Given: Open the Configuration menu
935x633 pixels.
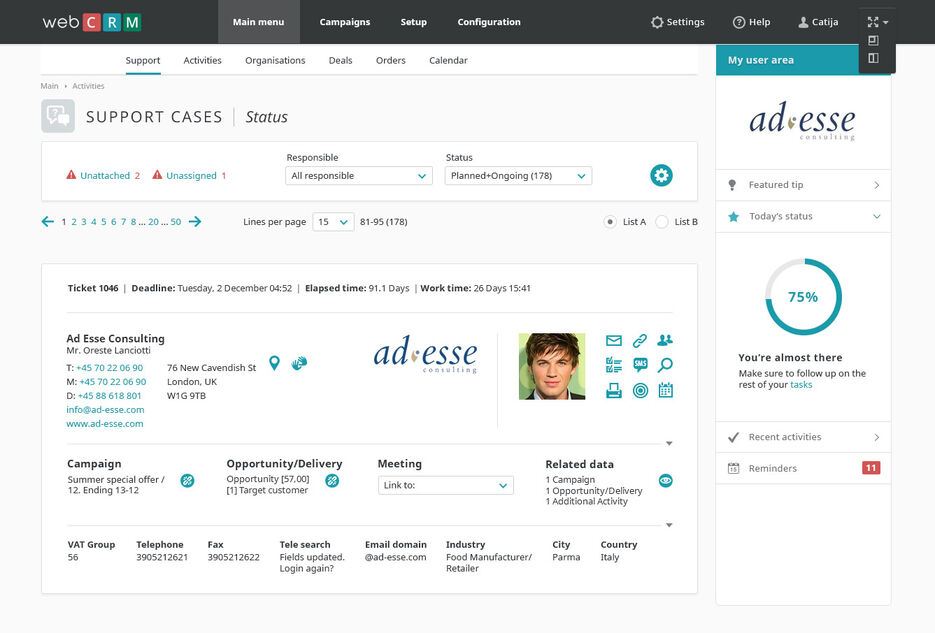Looking at the screenshot, I should [x=489, y=22].
